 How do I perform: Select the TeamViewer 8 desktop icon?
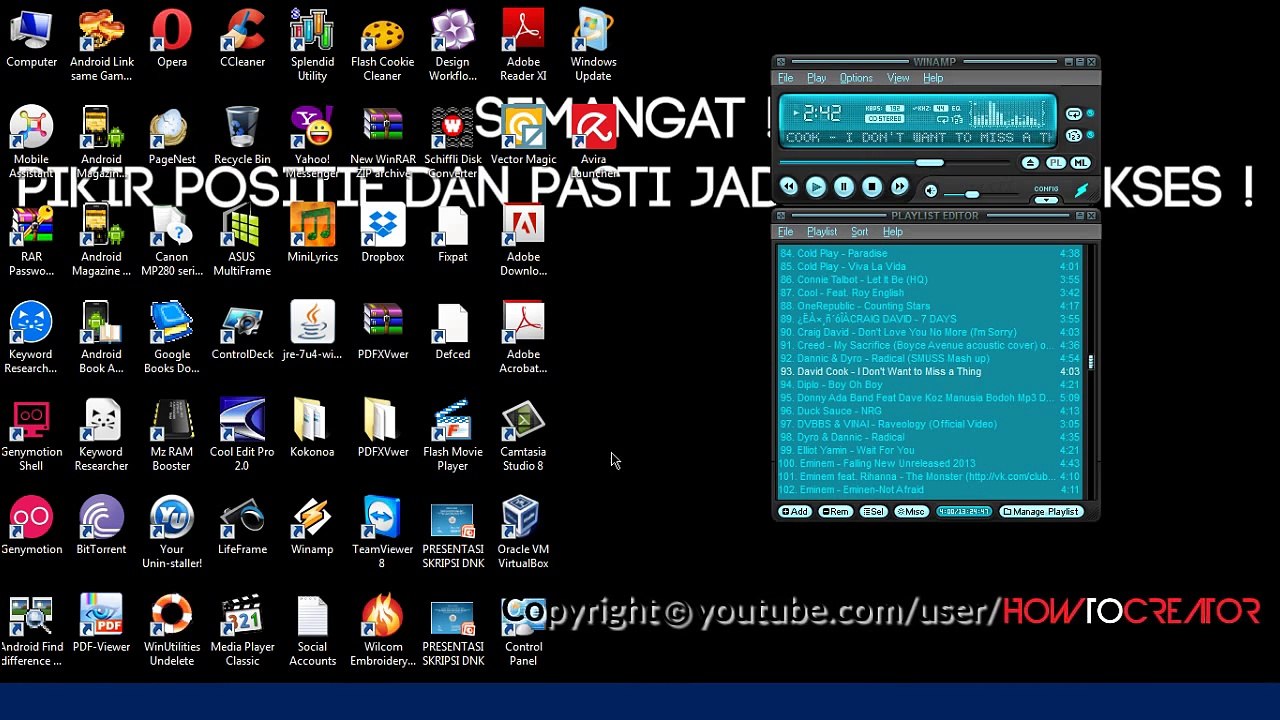382,533
